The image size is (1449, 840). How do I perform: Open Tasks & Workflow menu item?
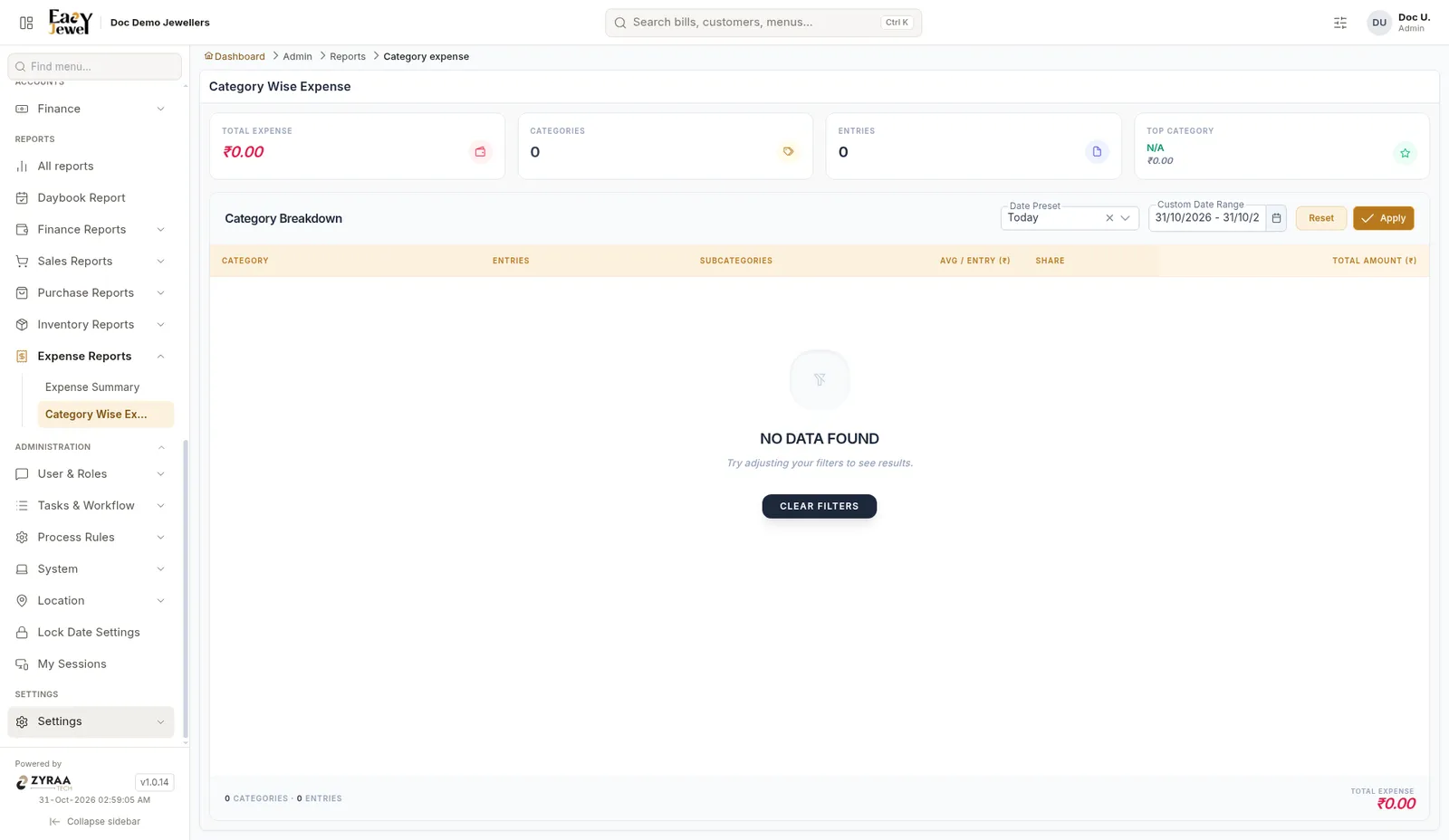pyautogui.click(x=91, y=506)
